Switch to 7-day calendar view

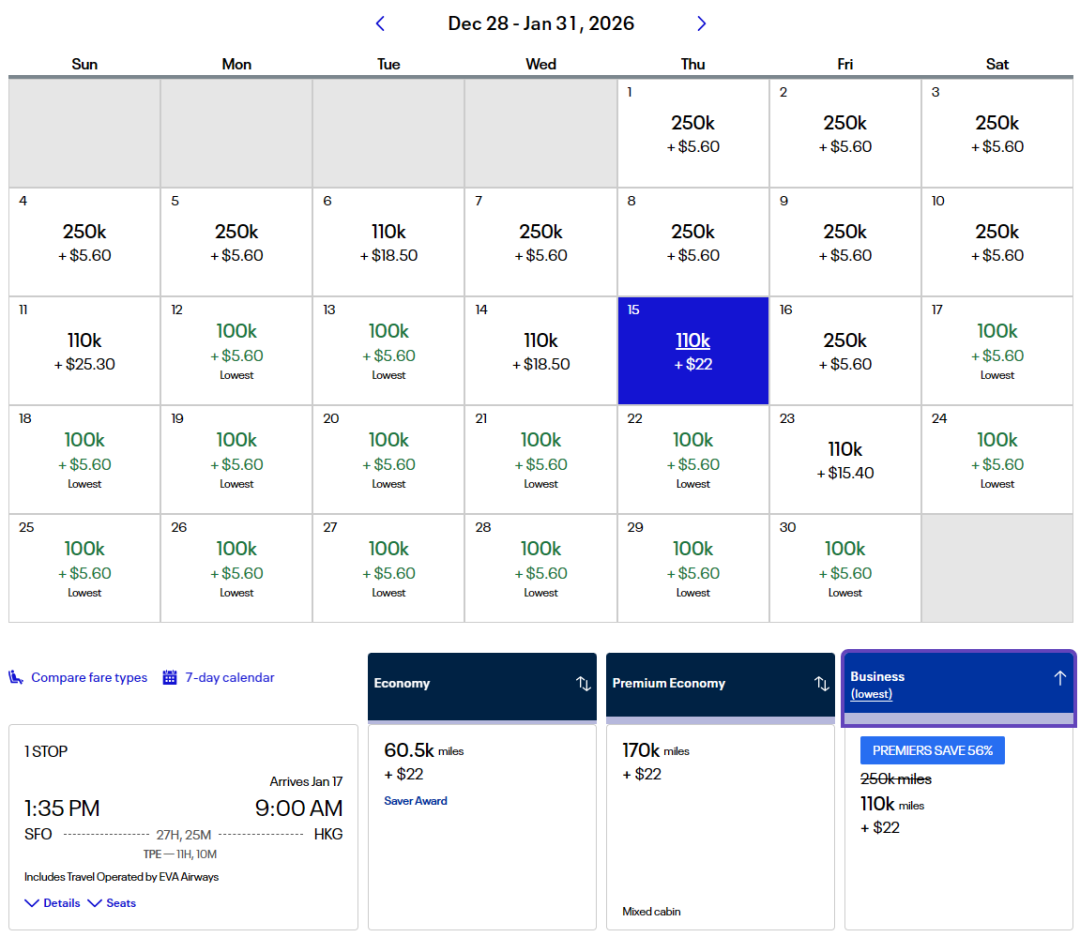[229, 678]
